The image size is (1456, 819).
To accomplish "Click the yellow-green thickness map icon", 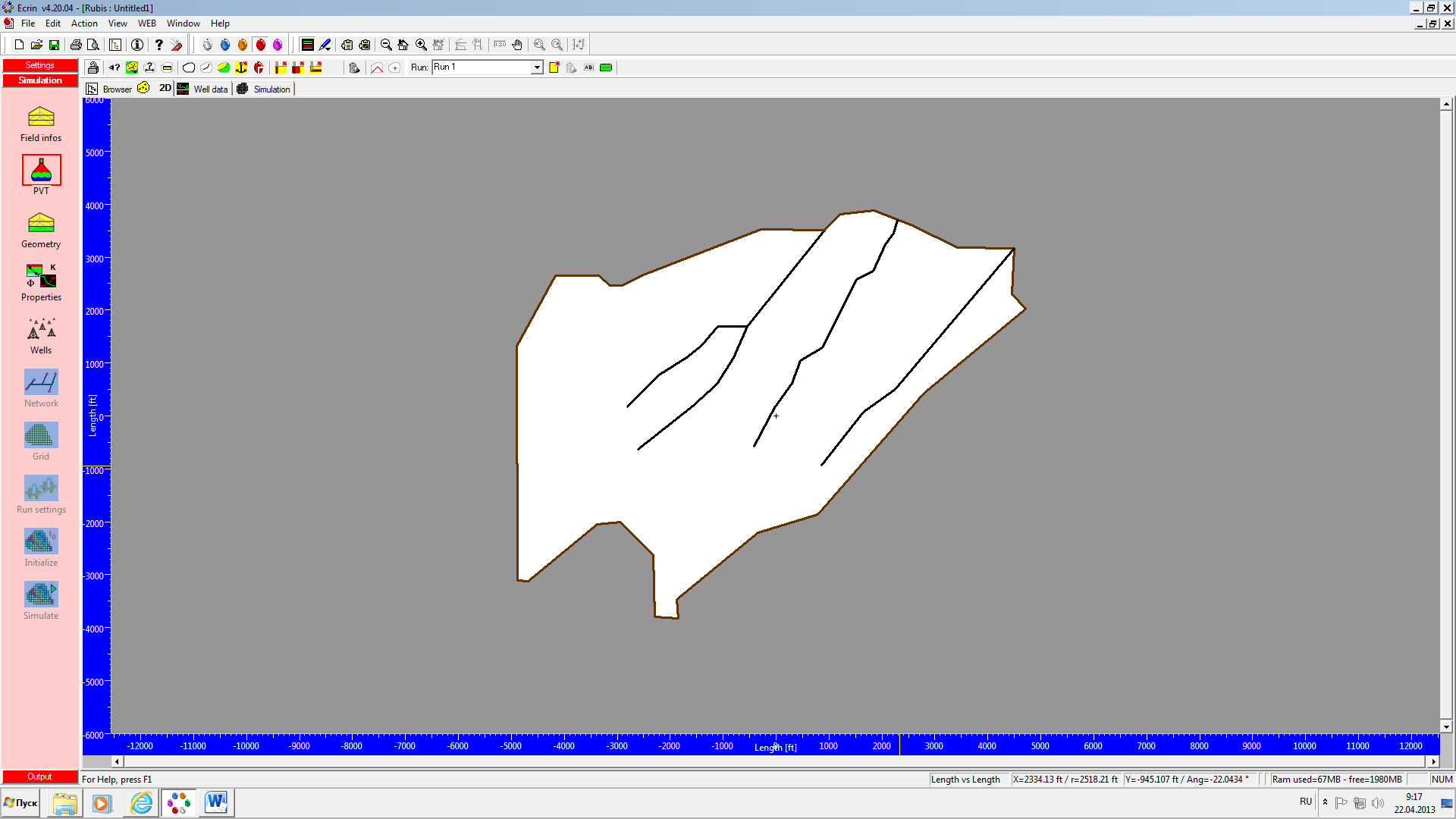I will pyautogui.click(x=224, y=67).
